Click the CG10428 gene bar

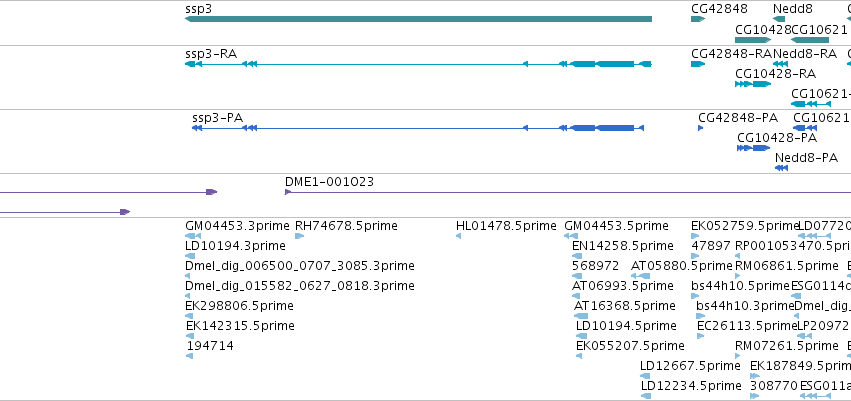pyautogui.click(x=753, y=40)
